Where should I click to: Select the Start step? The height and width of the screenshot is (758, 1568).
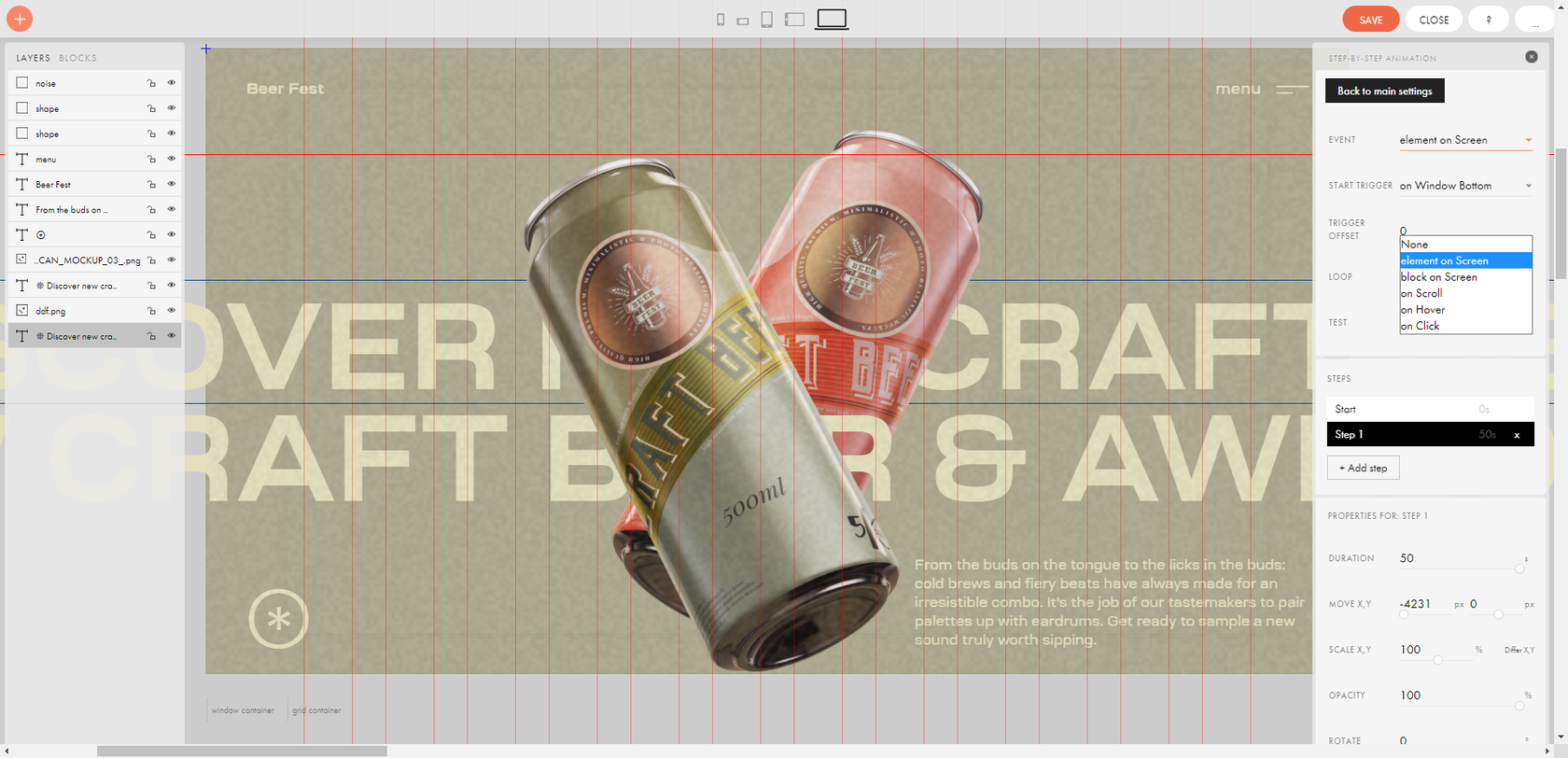pos(1430,409)
